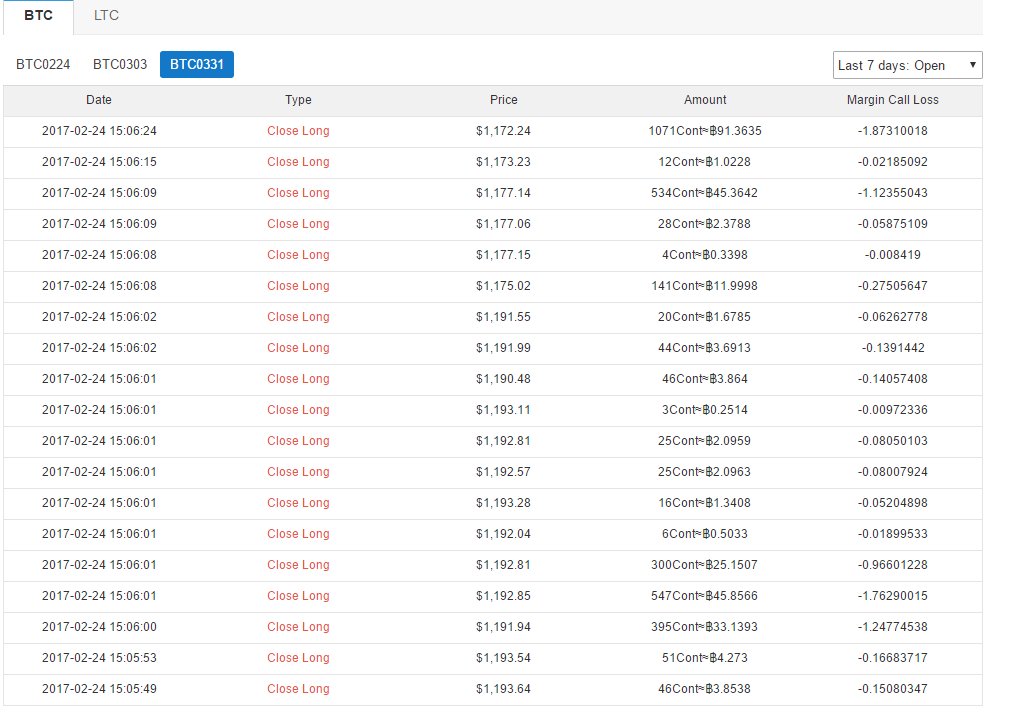Select the date 2017-02-24 15:05:49

click(99, 689)
